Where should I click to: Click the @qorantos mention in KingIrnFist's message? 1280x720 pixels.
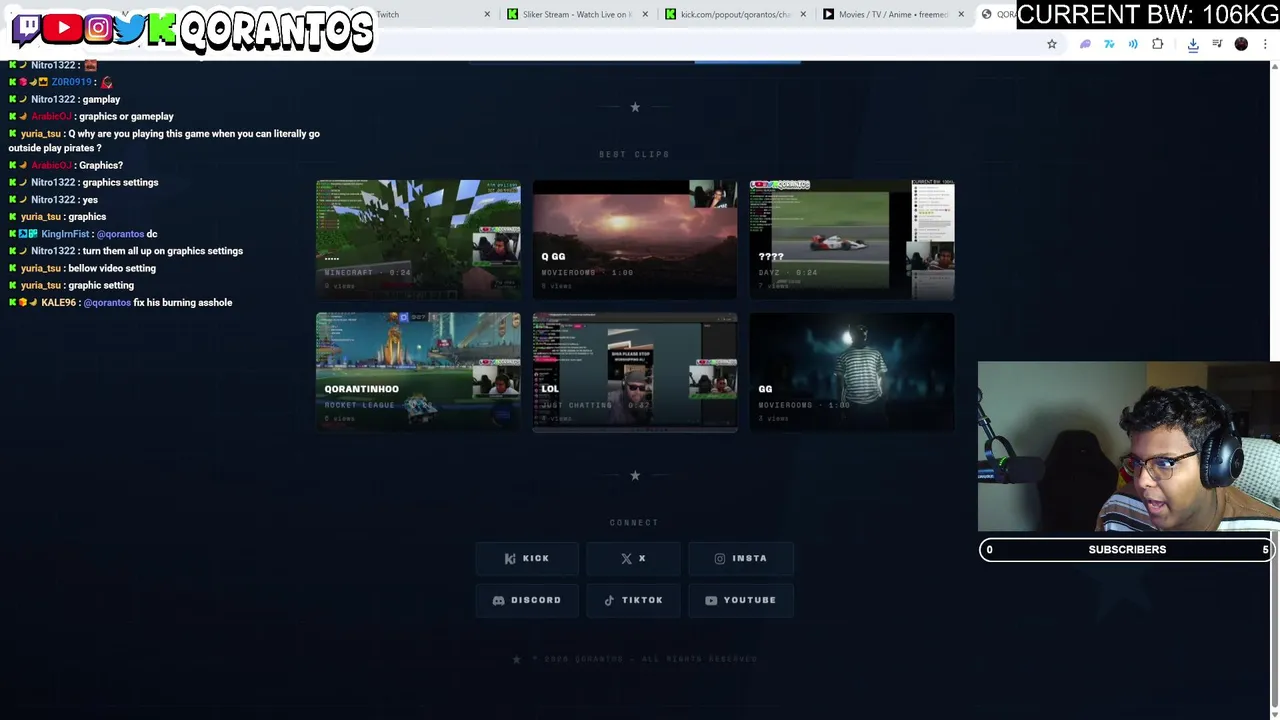120,234
